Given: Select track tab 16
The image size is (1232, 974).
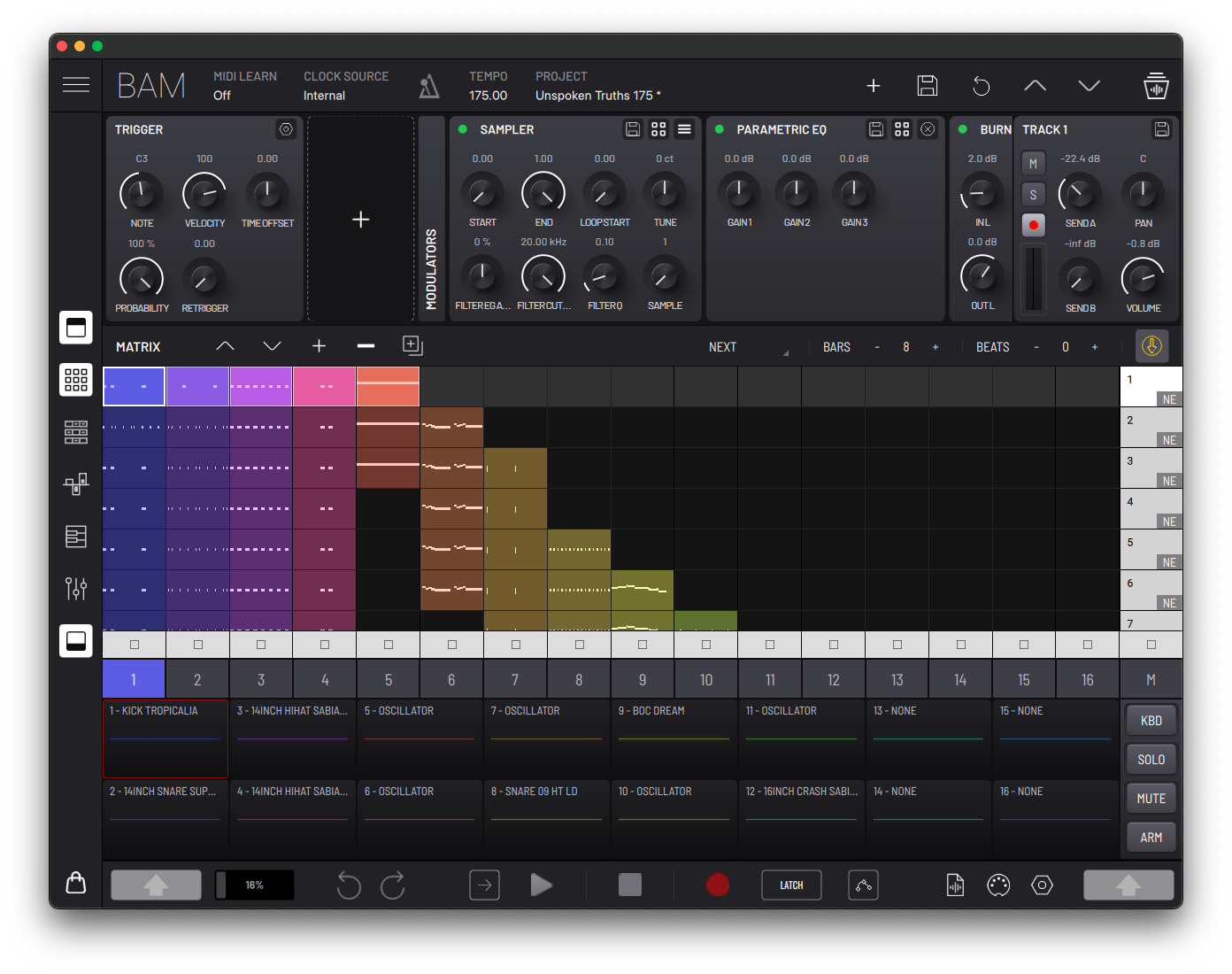Looking at the screenshot, I should [1088, 679].
